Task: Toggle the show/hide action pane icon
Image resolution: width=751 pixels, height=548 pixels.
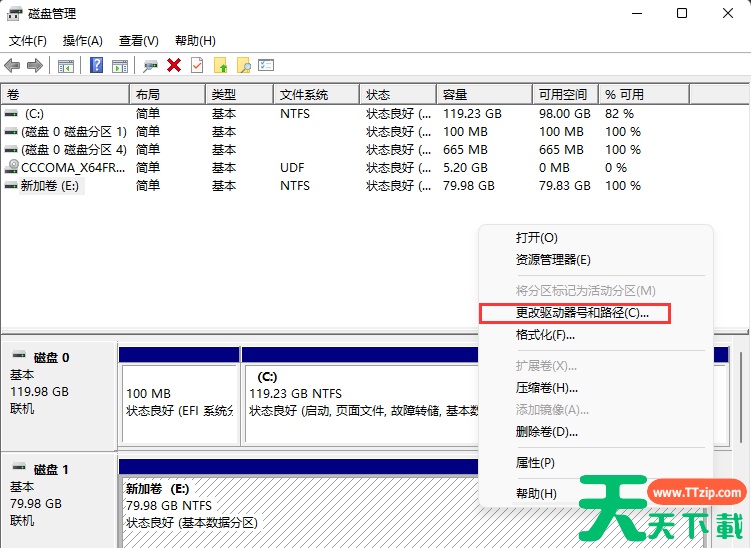Action: coord(120,66)
